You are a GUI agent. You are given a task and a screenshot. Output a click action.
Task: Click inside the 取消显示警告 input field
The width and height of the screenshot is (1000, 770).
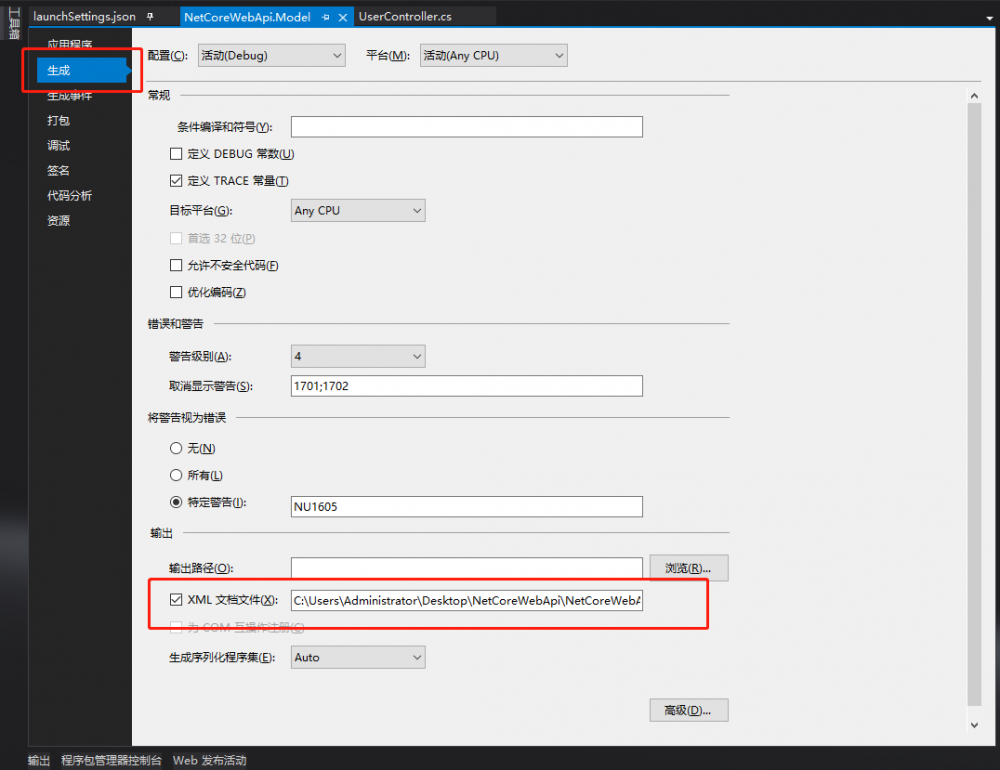click(x=466, y=385)
